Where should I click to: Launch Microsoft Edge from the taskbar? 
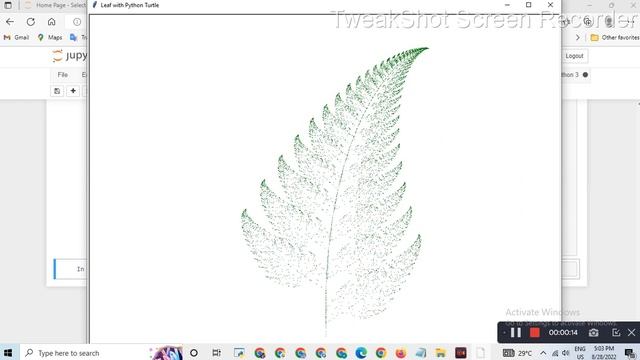(361, 353)
